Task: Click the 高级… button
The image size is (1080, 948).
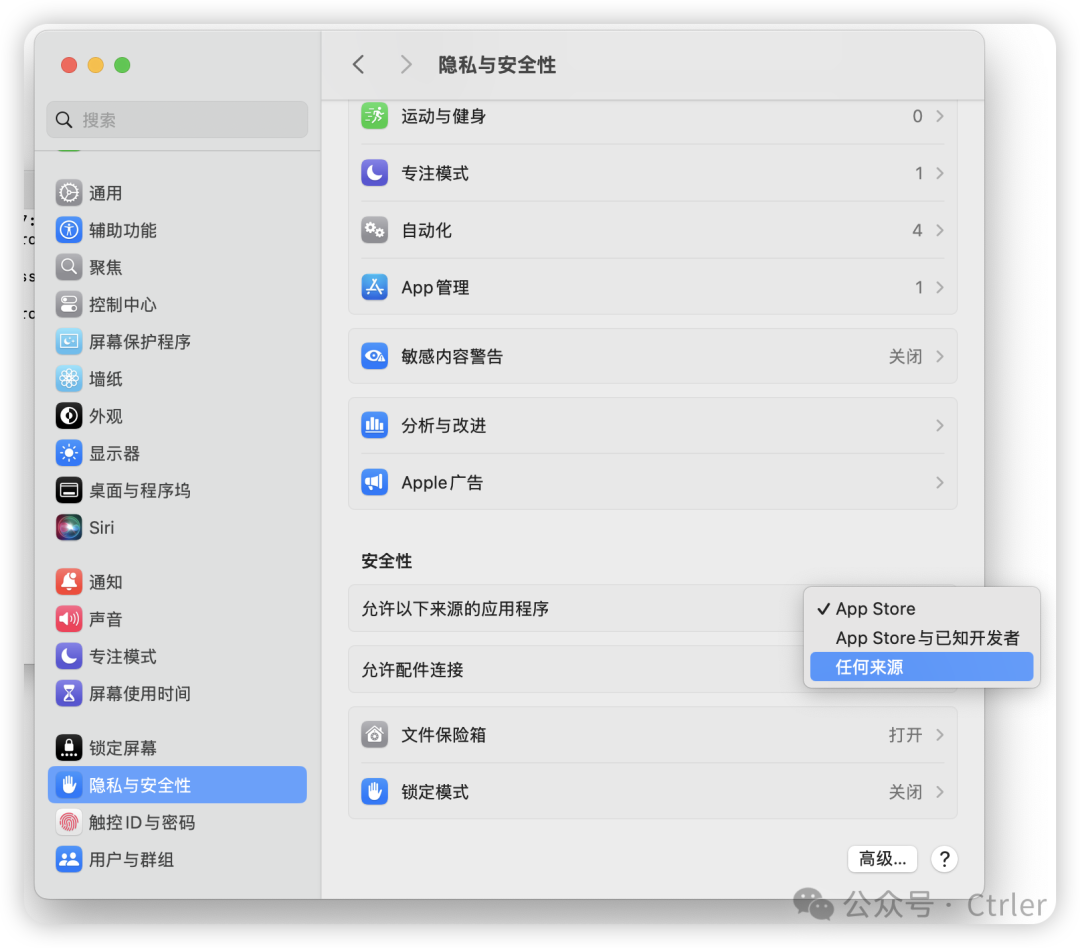Action: [882, 858]
